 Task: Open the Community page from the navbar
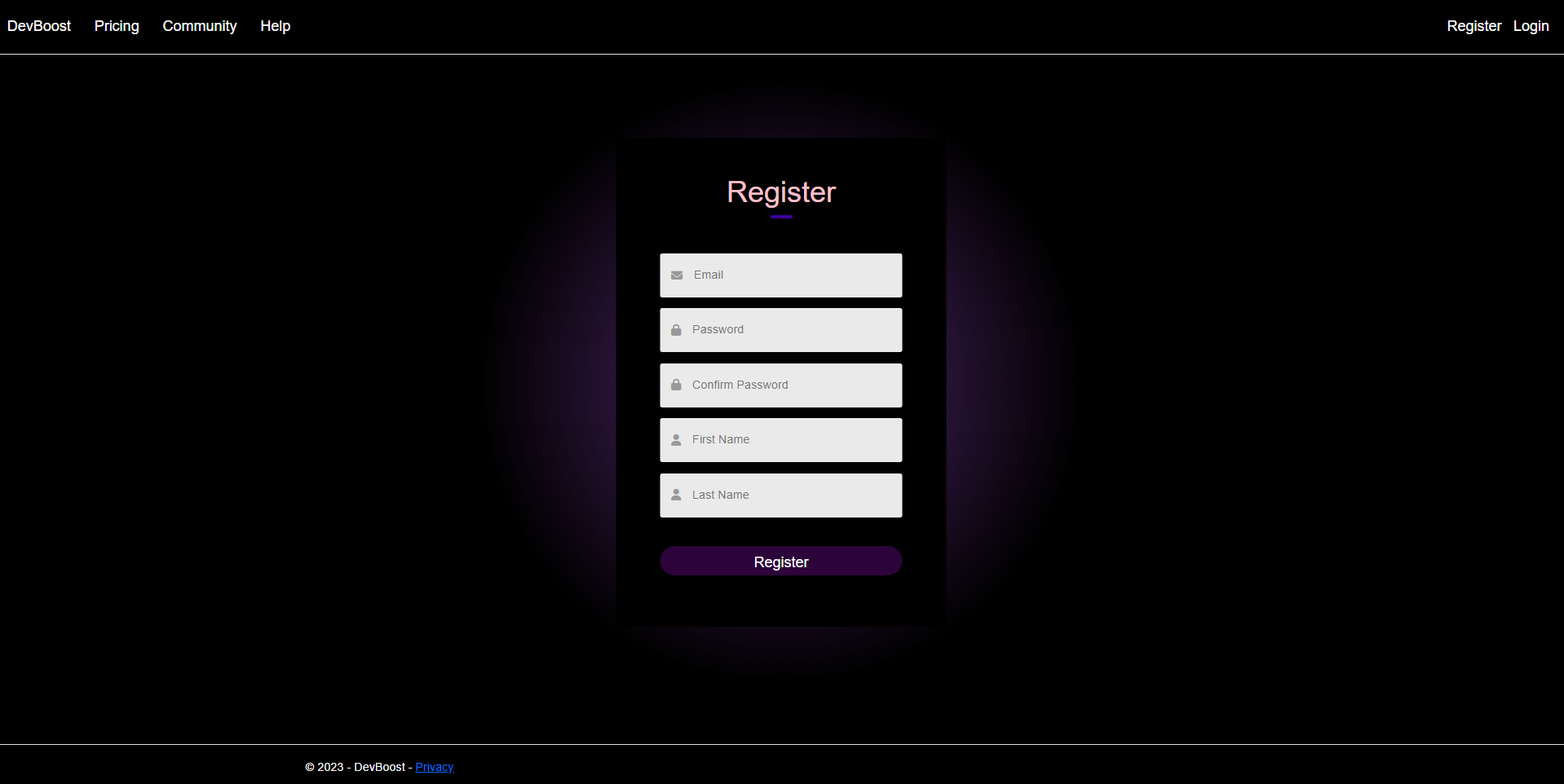coord(199,26)
